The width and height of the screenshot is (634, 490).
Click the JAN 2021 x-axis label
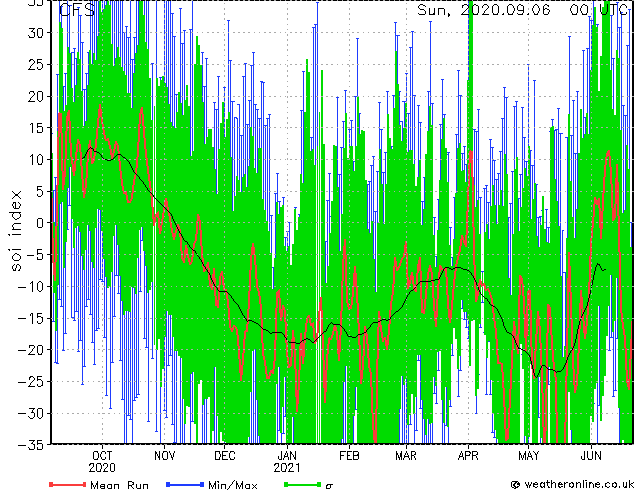287,462
